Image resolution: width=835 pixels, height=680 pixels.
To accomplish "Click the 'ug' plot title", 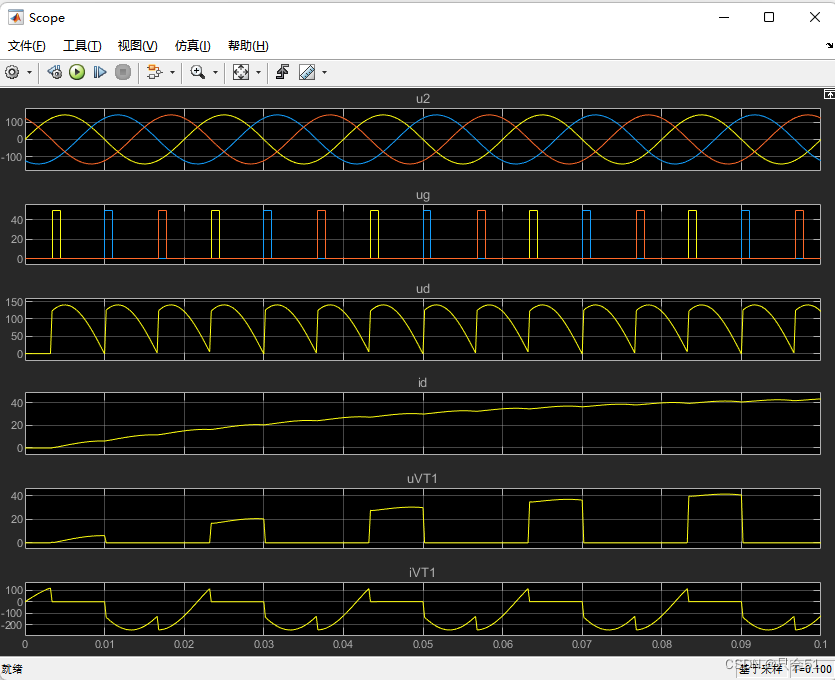I will (x=422, y=195).
